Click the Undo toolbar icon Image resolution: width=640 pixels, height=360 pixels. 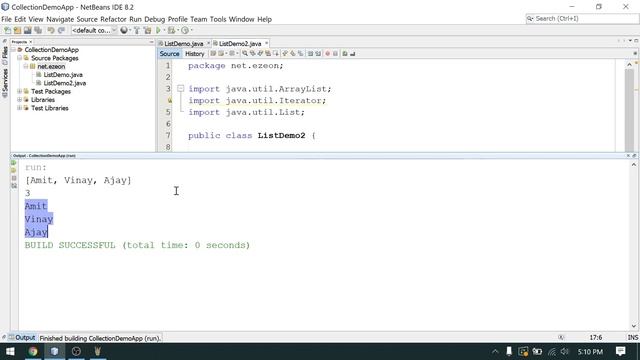pyautogui.click(x=51, y=30)
